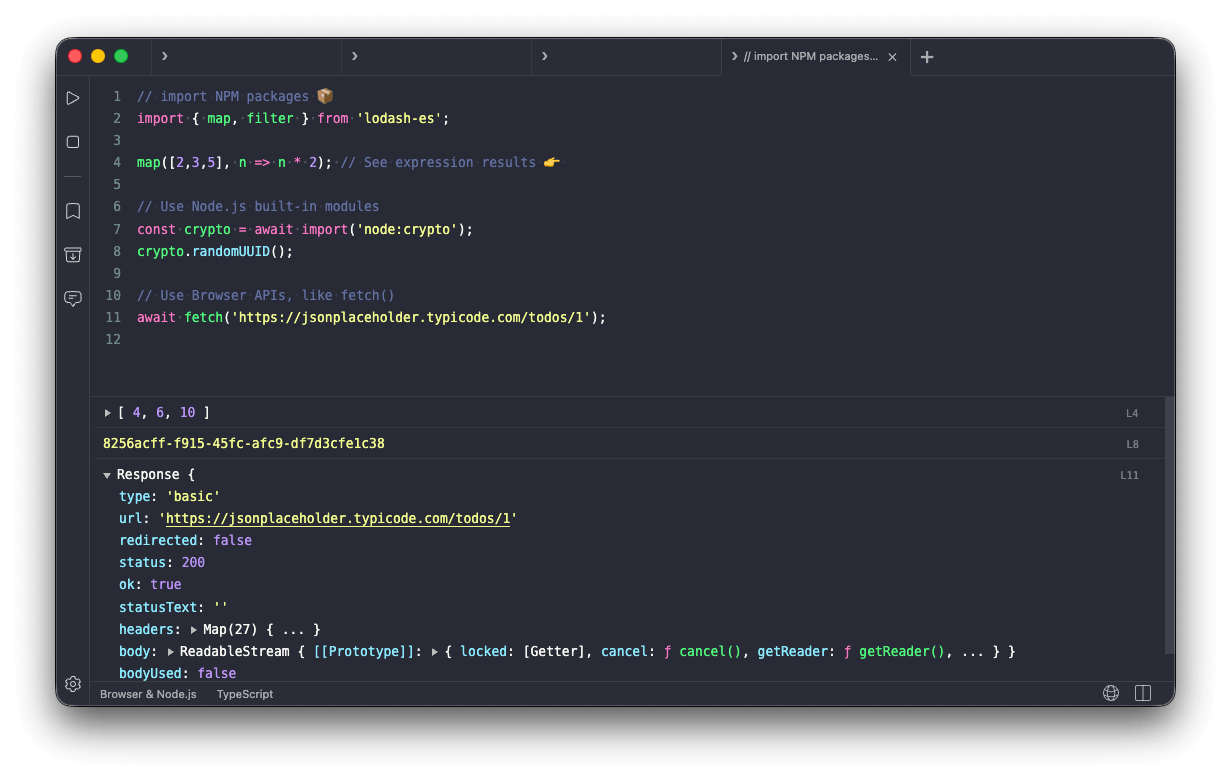Click the L4 line reference label
This screenshot has width=1231, height=780.
tap(1132, 413)
